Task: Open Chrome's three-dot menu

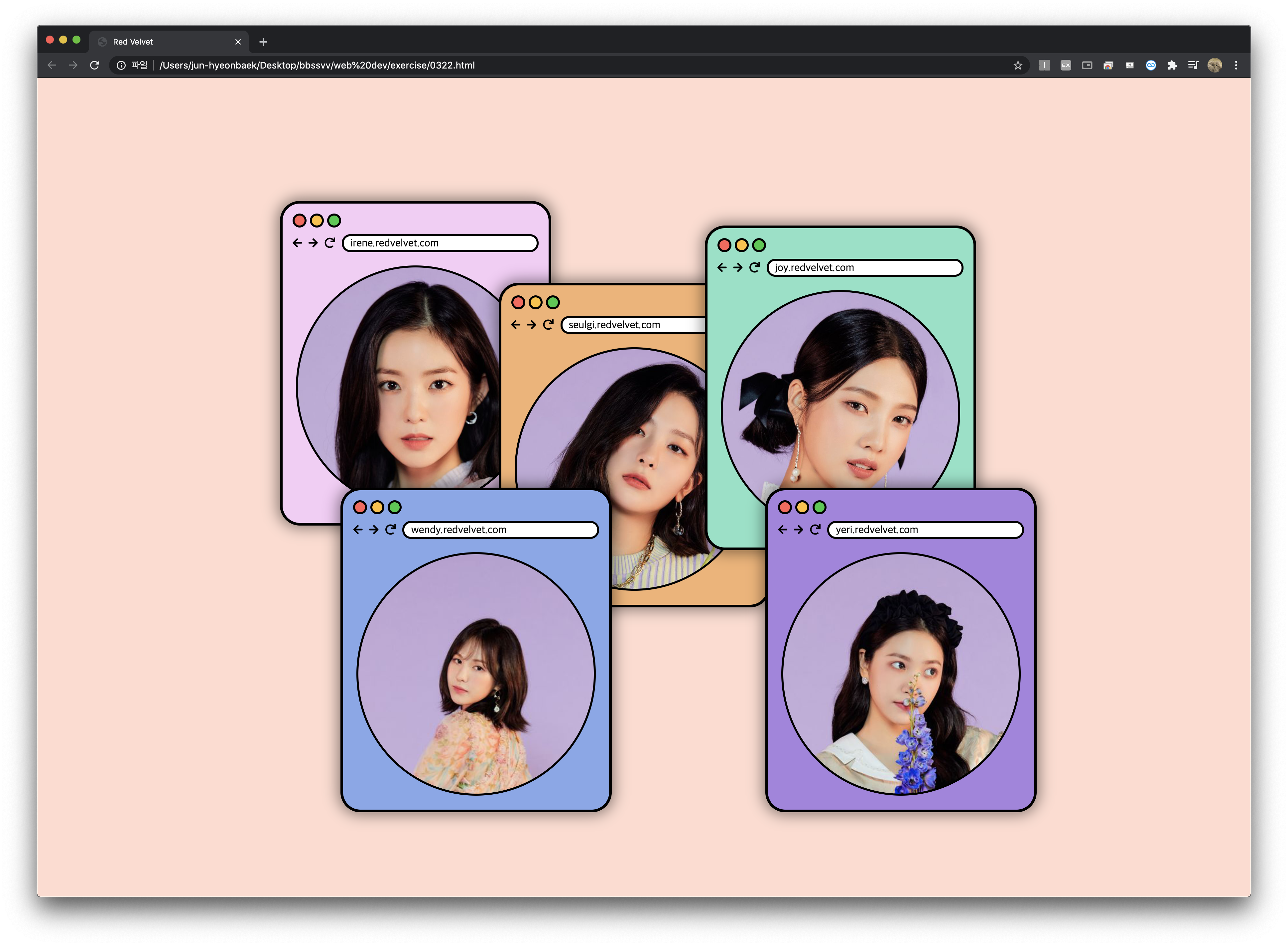Action: [1236, 65]
